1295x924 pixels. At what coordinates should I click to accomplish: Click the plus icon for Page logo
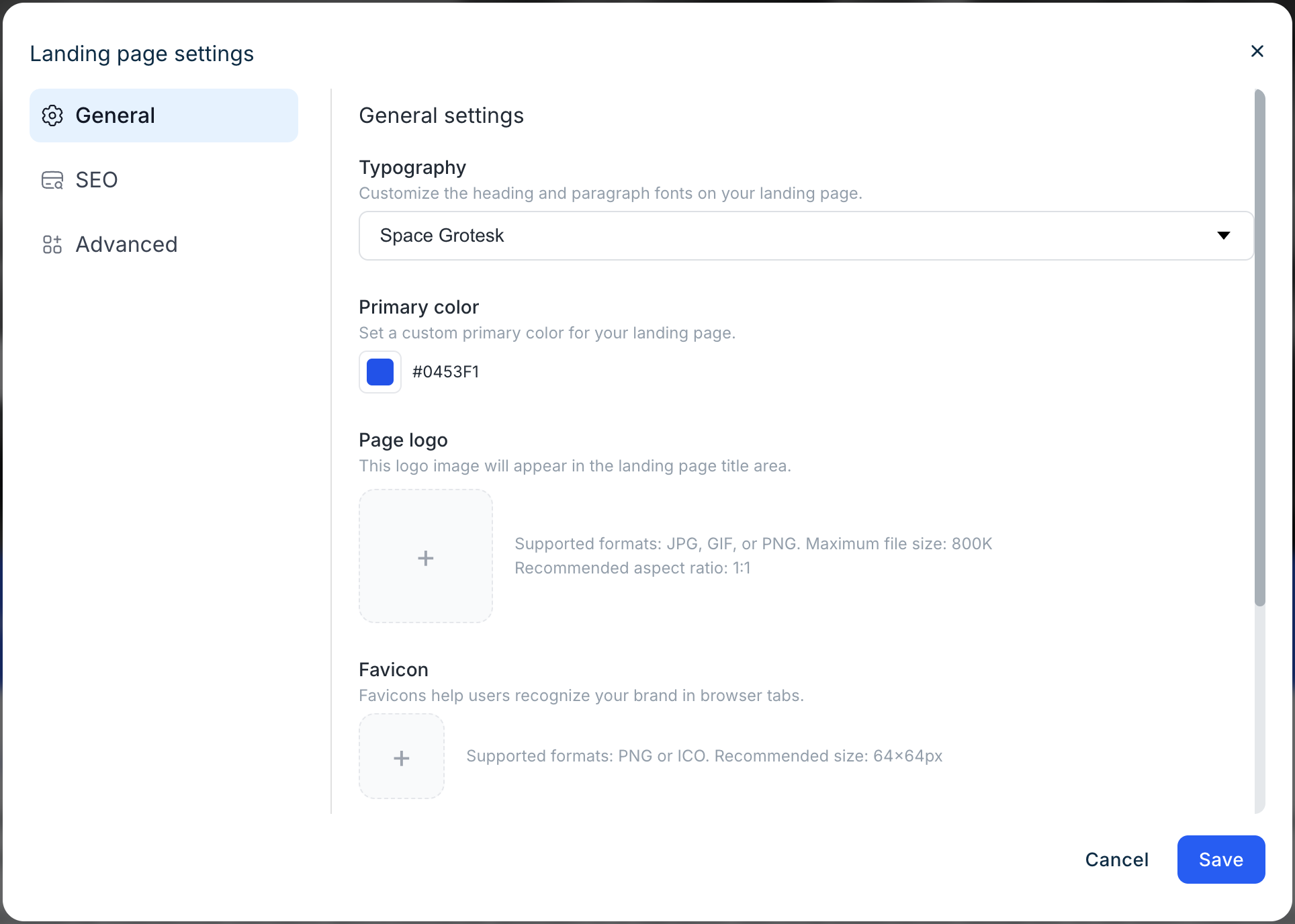click(426, 558)
